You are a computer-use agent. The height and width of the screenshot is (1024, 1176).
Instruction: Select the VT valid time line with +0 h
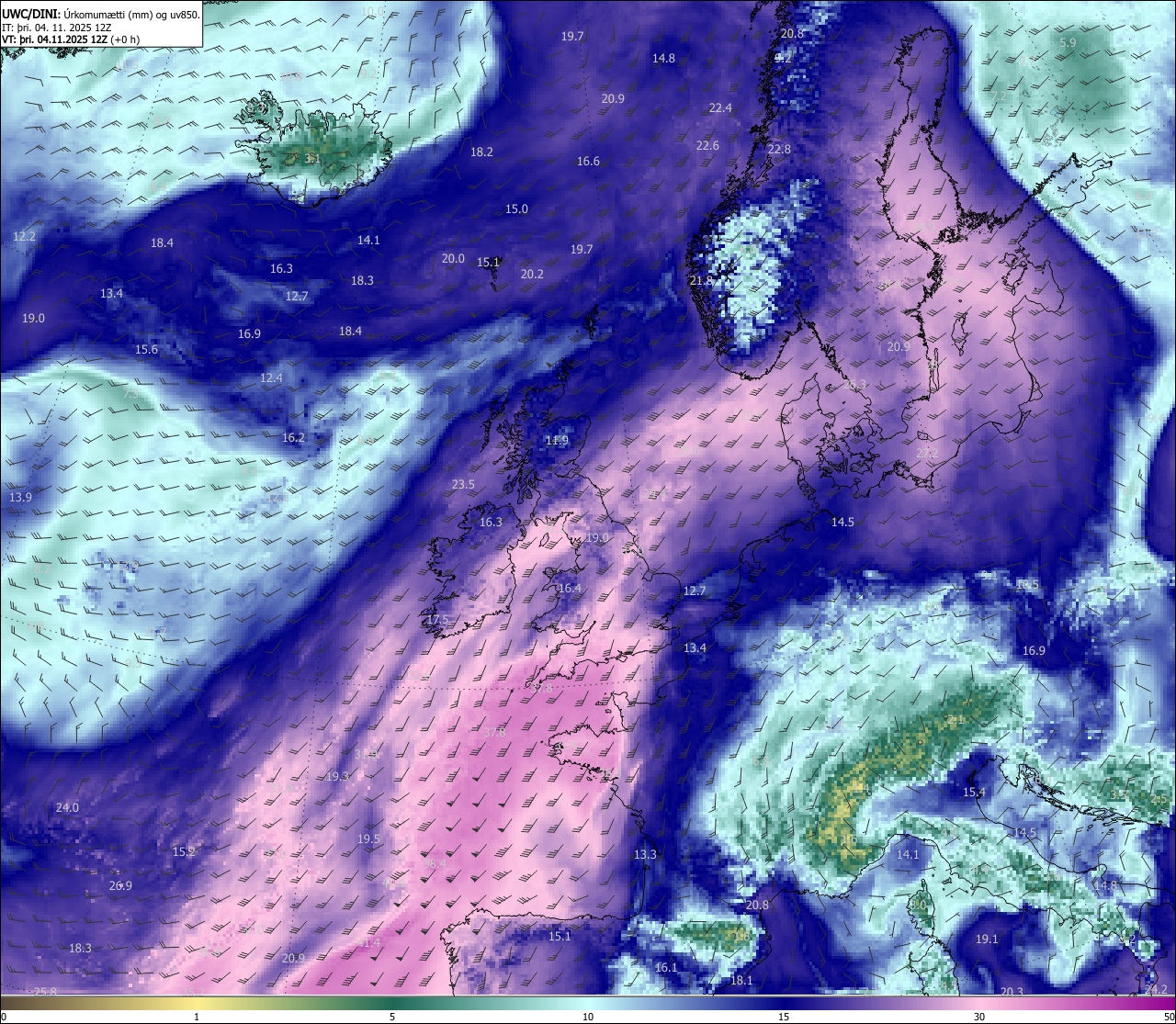coord(71,39)
